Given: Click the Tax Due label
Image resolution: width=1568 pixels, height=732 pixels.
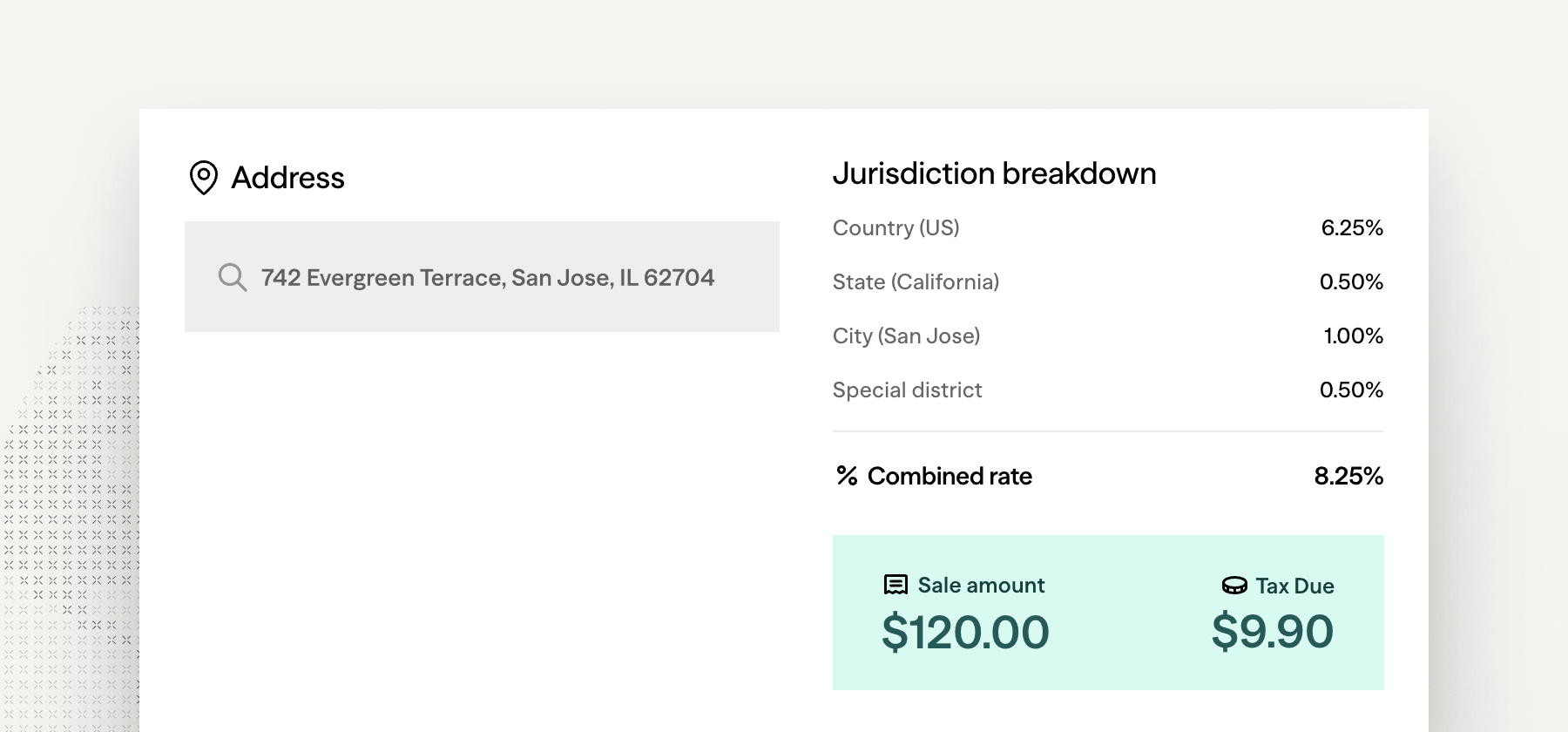Looking at the screenshot, I should [1294, 586].
